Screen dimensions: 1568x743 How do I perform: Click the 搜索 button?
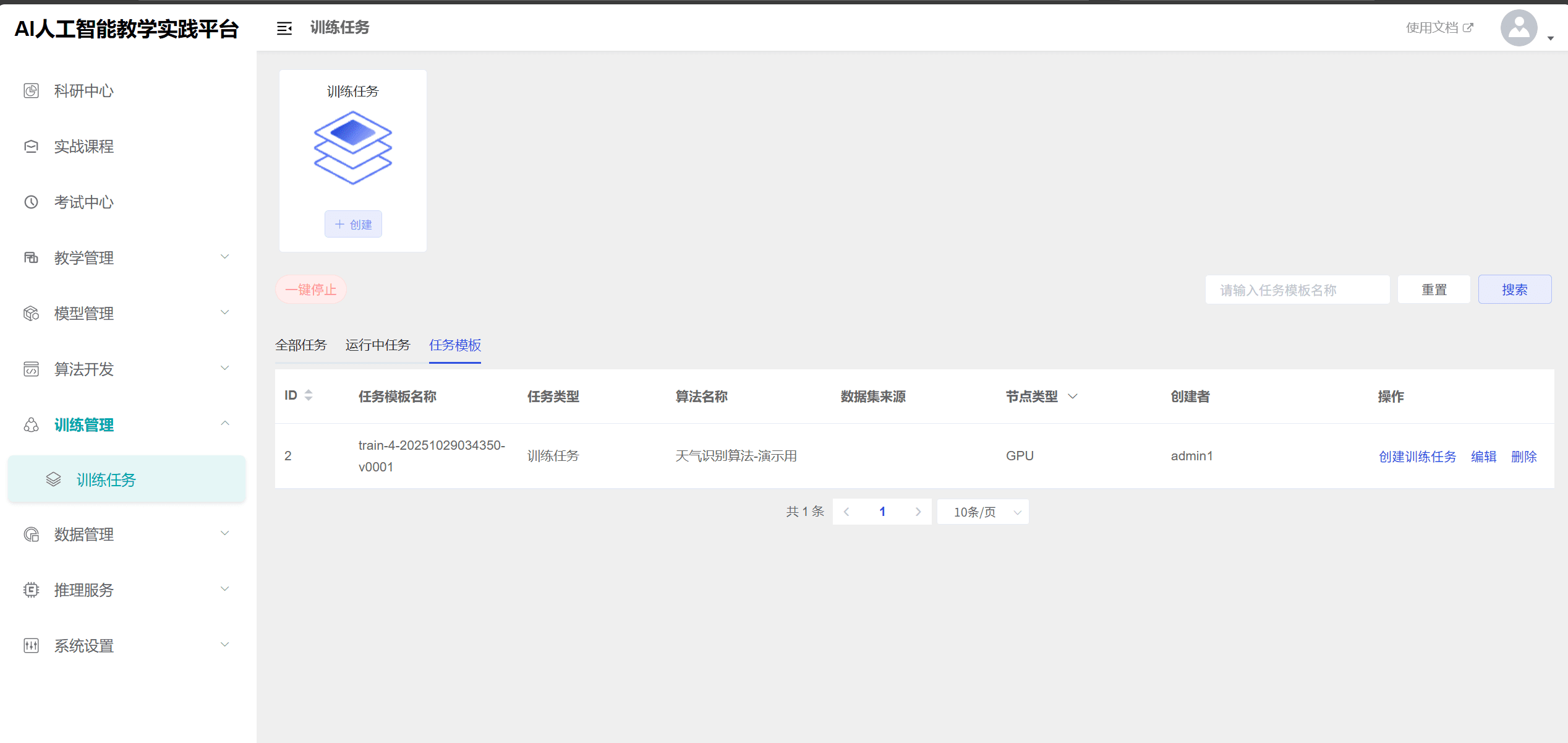1514,290
